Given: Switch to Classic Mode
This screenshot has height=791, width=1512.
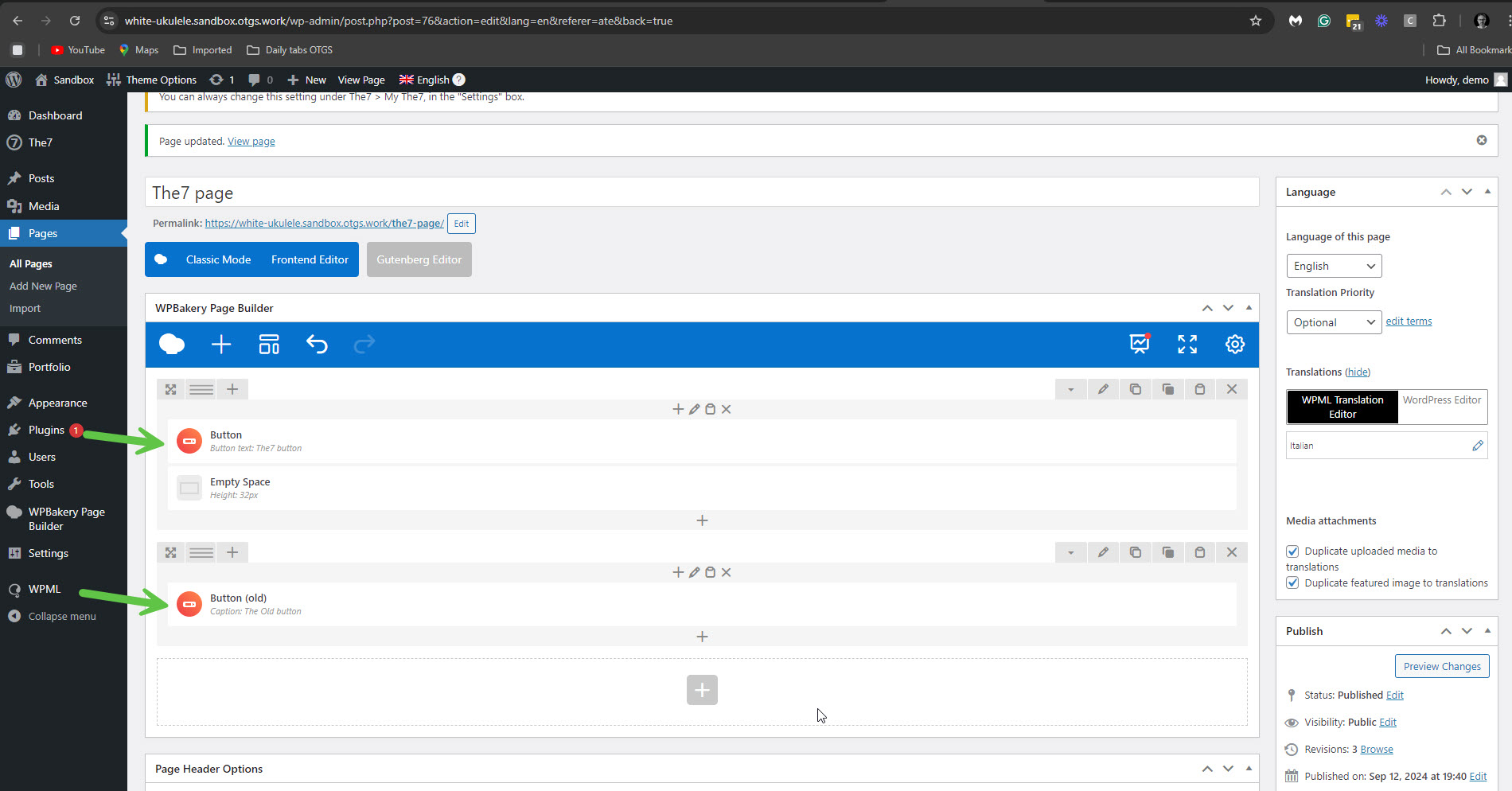Looking at the screenshot, I should click(218, 259).
